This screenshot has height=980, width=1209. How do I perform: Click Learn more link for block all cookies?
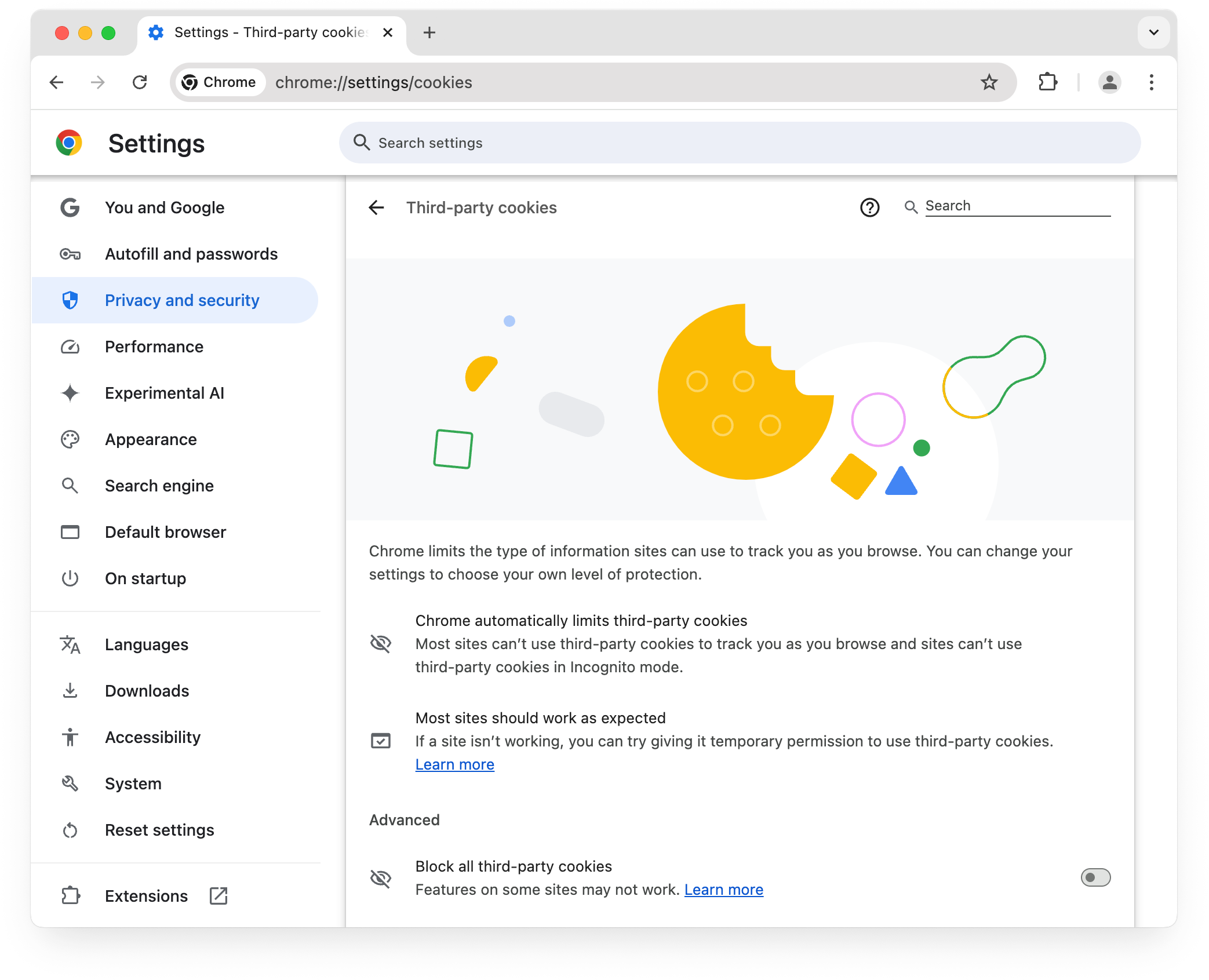(x=723, y=890)
